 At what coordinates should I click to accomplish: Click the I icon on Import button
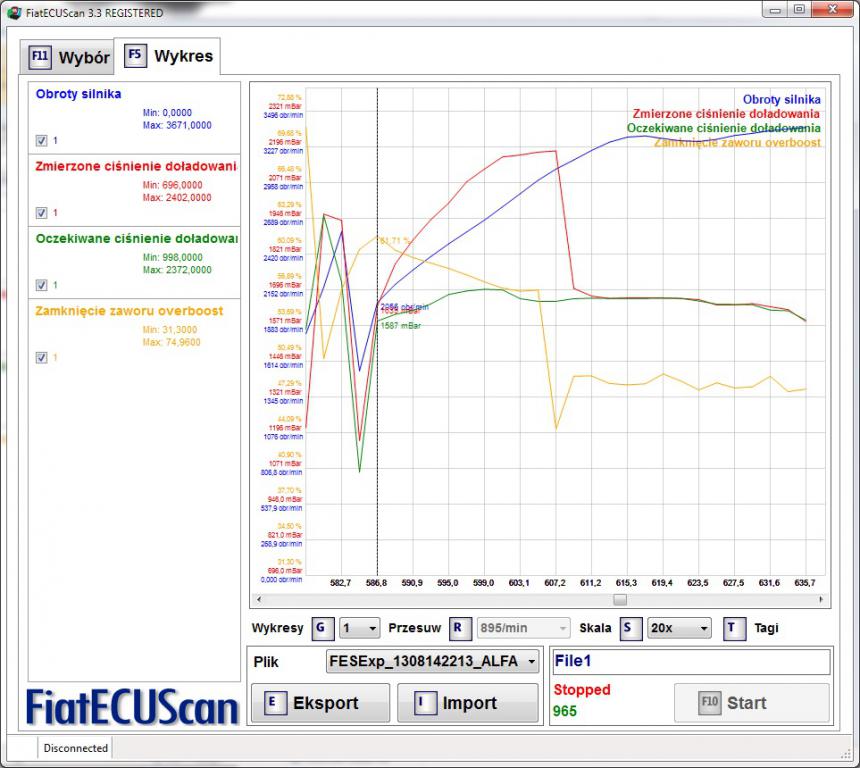(425, 703)
